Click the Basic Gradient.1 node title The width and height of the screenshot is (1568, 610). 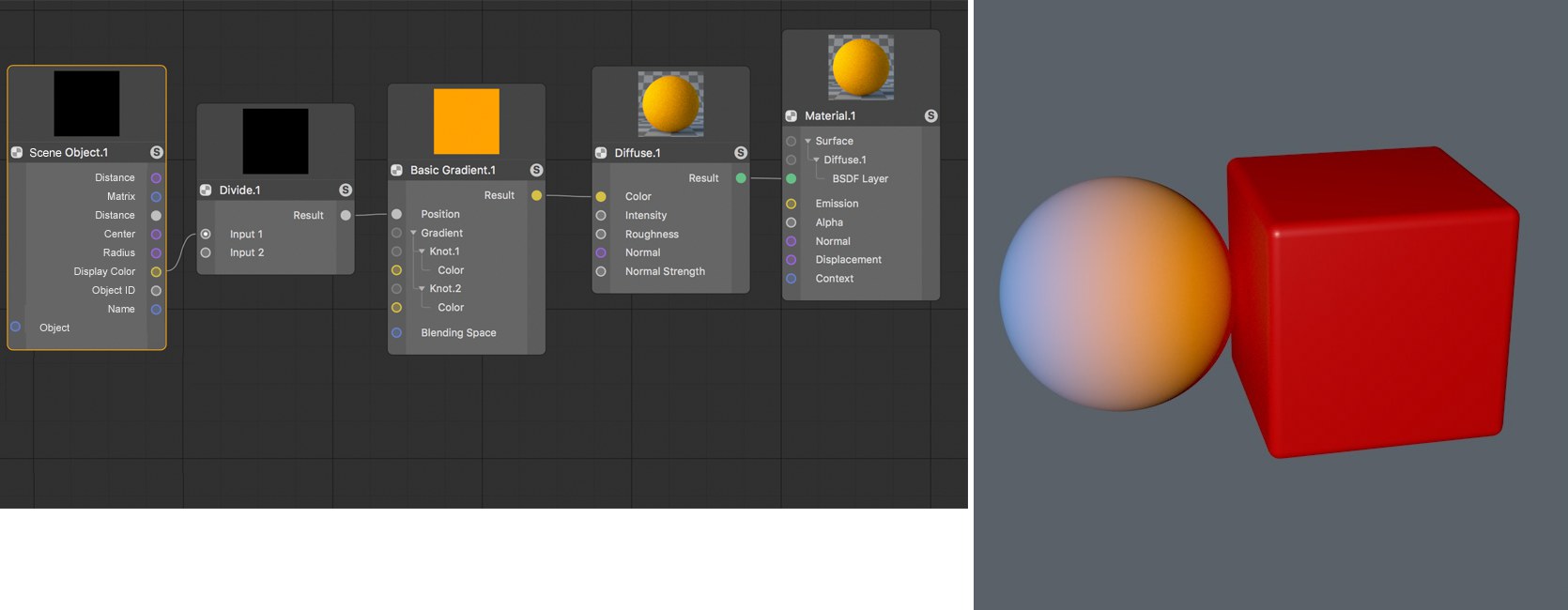[453, 170]
